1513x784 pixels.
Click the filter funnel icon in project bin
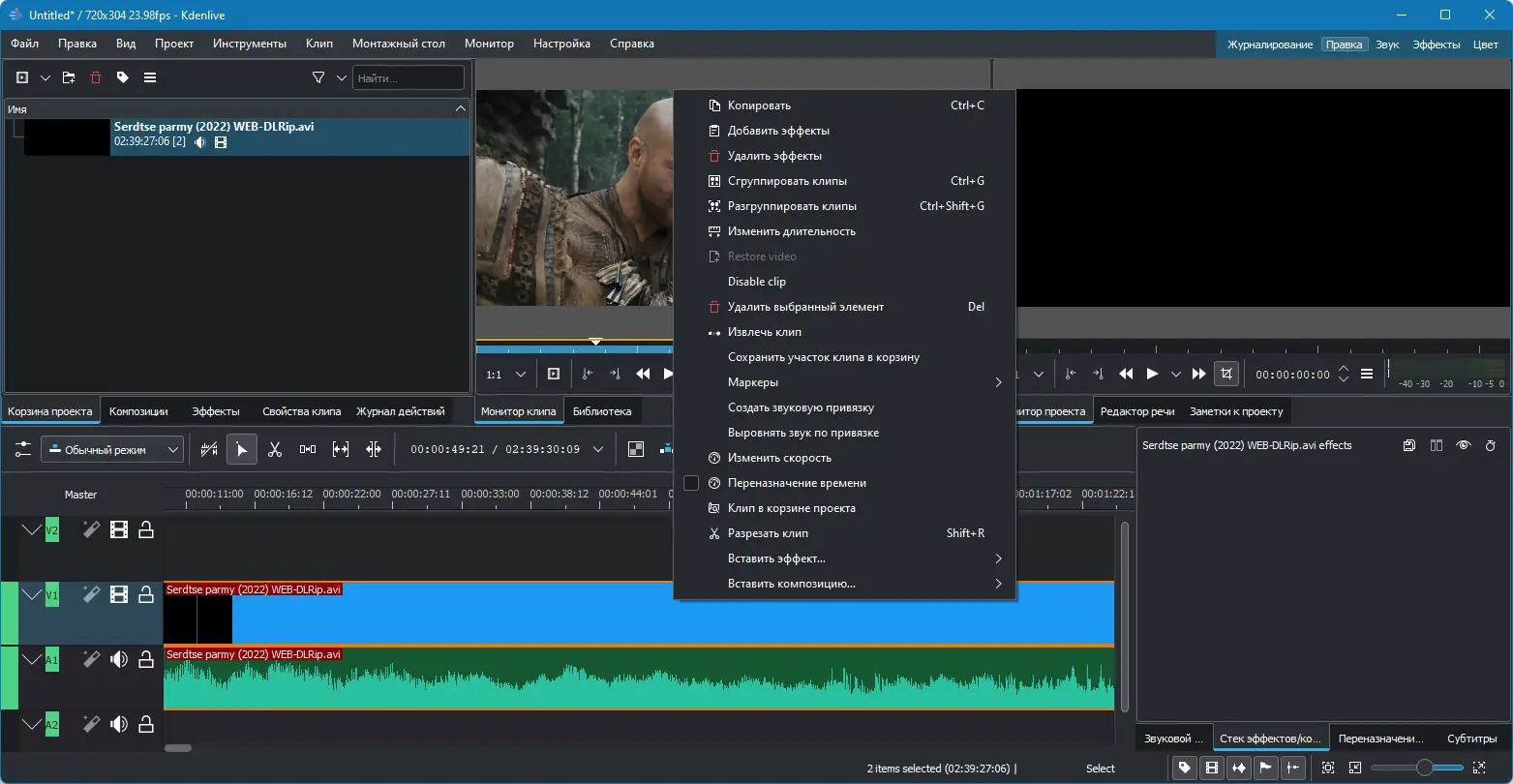(318, 77)
